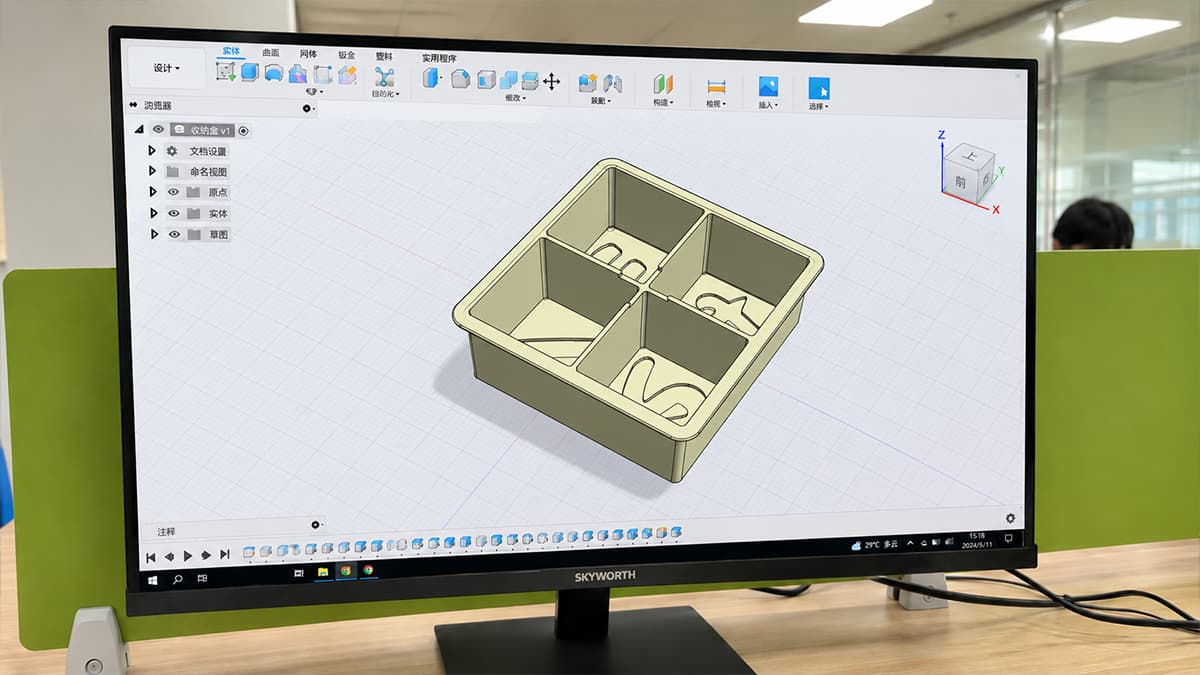Select the 命名视图 folder row
Screen dimensions: 1200x675
pos(197,172)
